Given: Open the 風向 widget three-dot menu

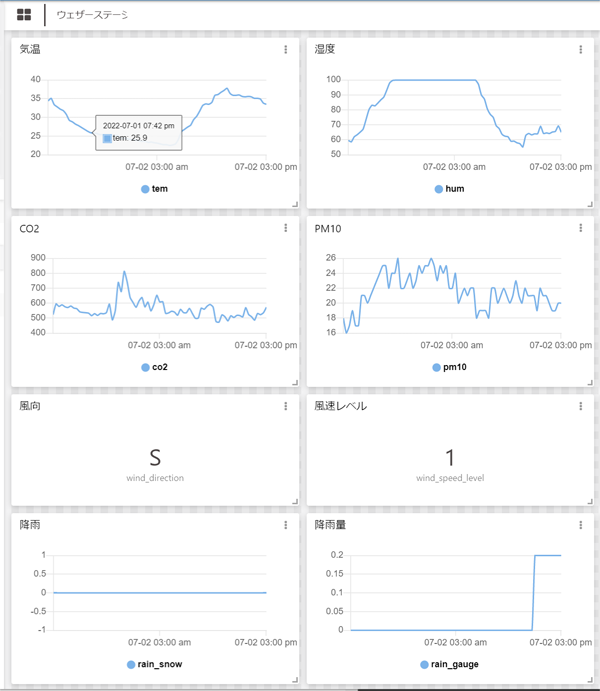Looking at the screenshot, I should coord(285,406).
